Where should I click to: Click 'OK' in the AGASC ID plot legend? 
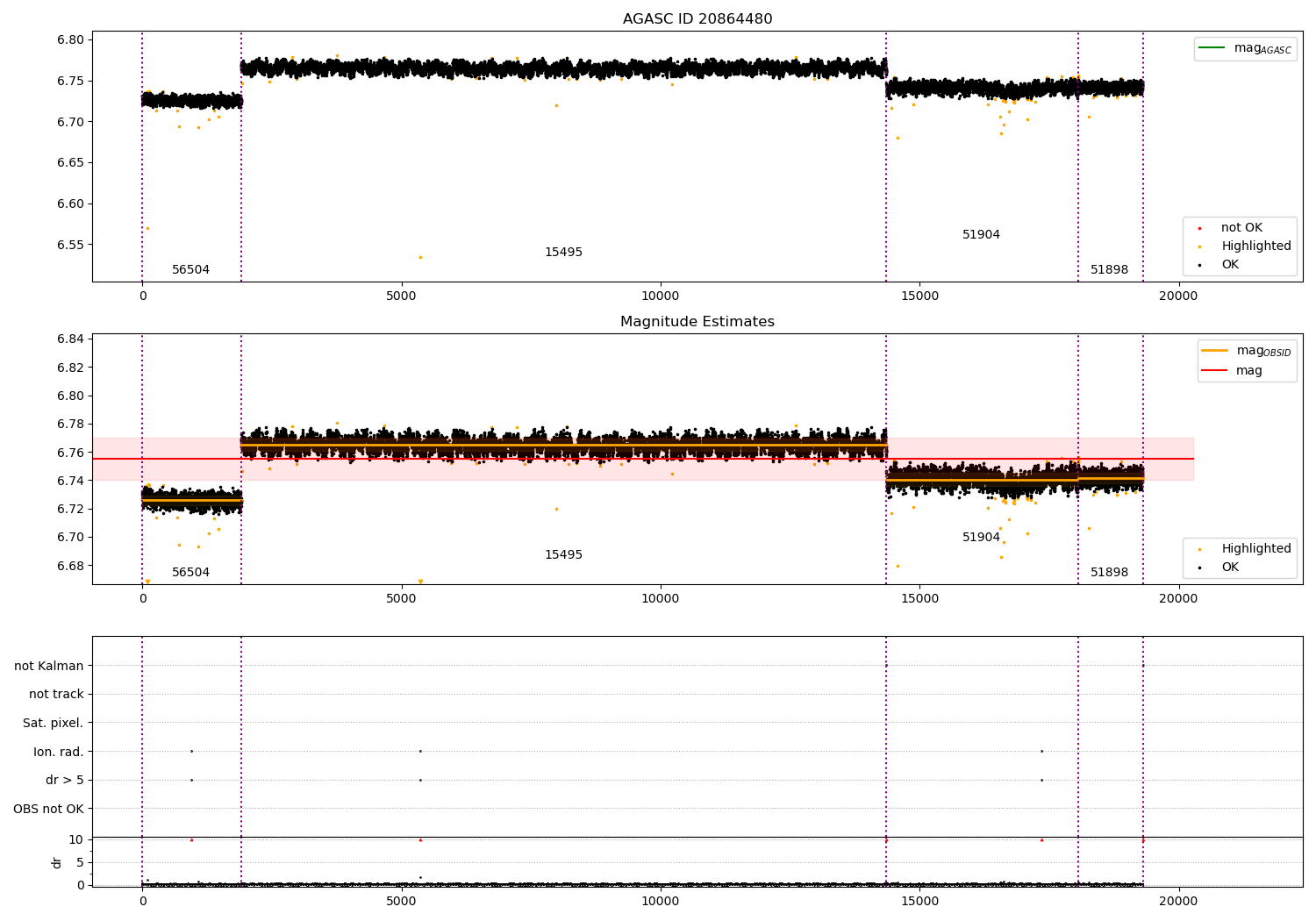(x=1230, y=265)
